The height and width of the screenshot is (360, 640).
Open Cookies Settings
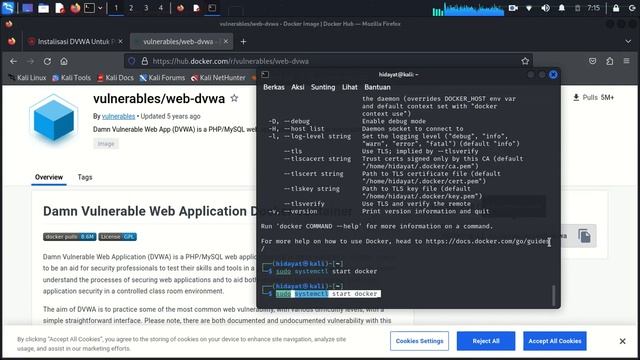[x=419, y=341]
